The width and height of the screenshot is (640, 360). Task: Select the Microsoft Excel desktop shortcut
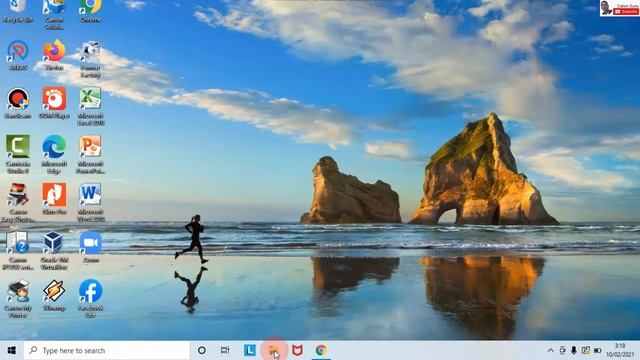point(91,107)
